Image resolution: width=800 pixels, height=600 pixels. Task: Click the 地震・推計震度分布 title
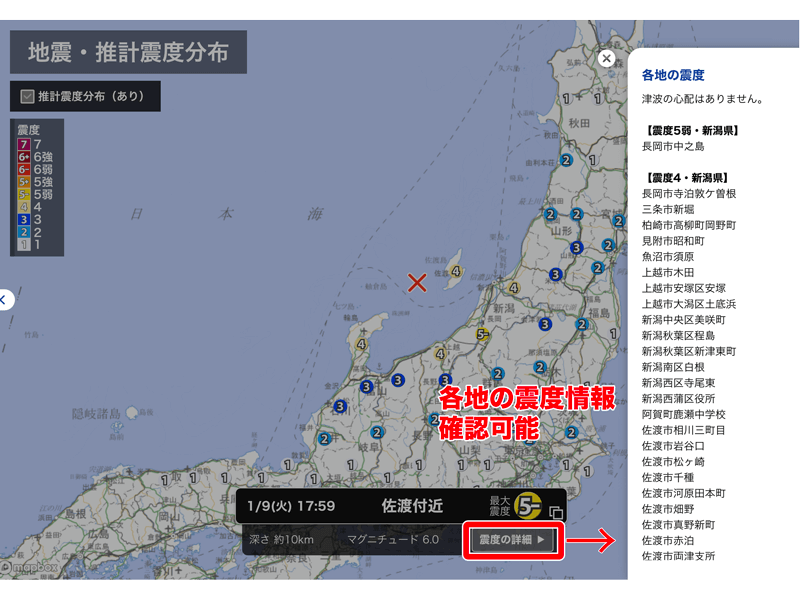[128, 52]
